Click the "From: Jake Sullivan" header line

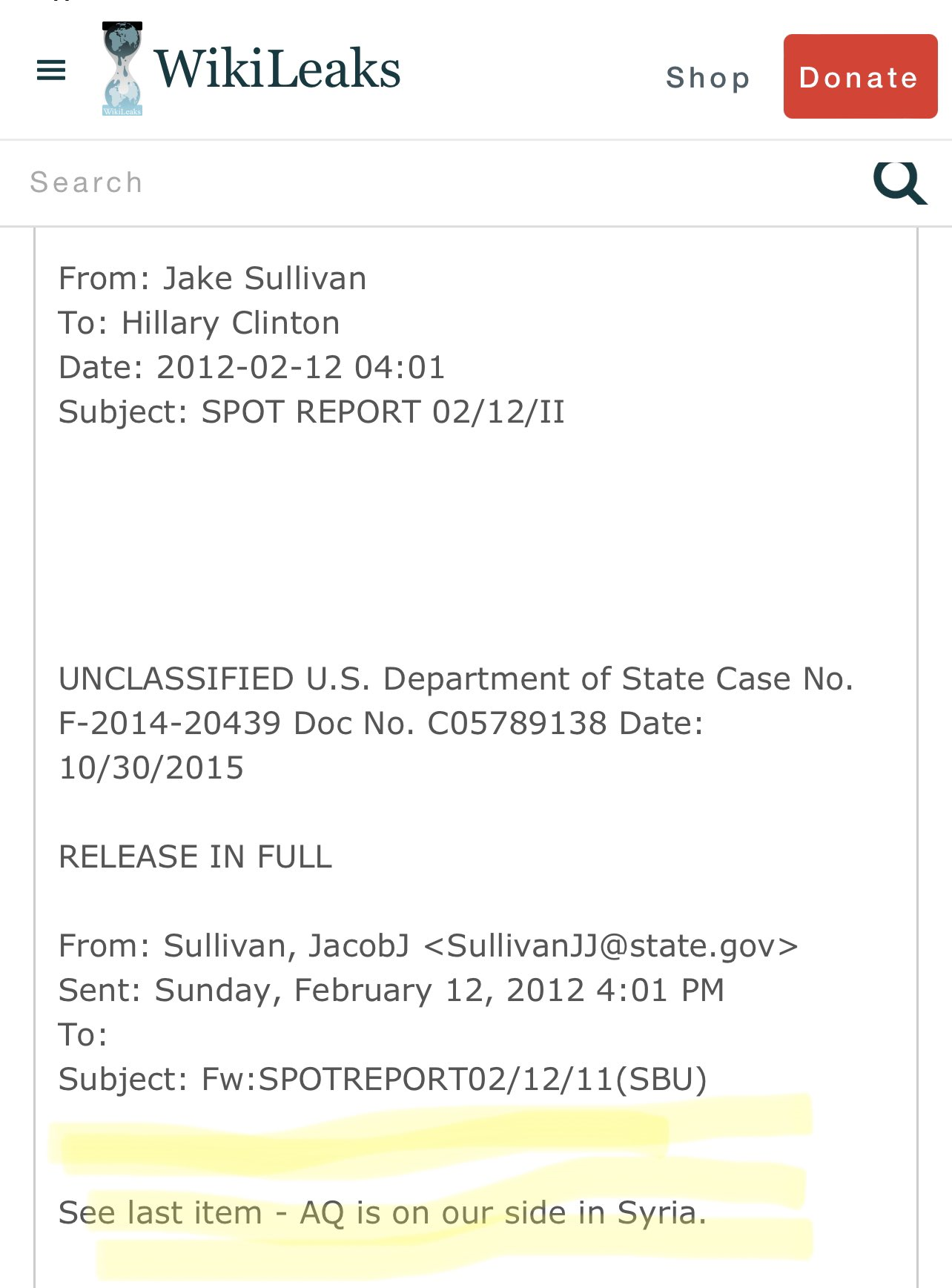pos(212,279)
